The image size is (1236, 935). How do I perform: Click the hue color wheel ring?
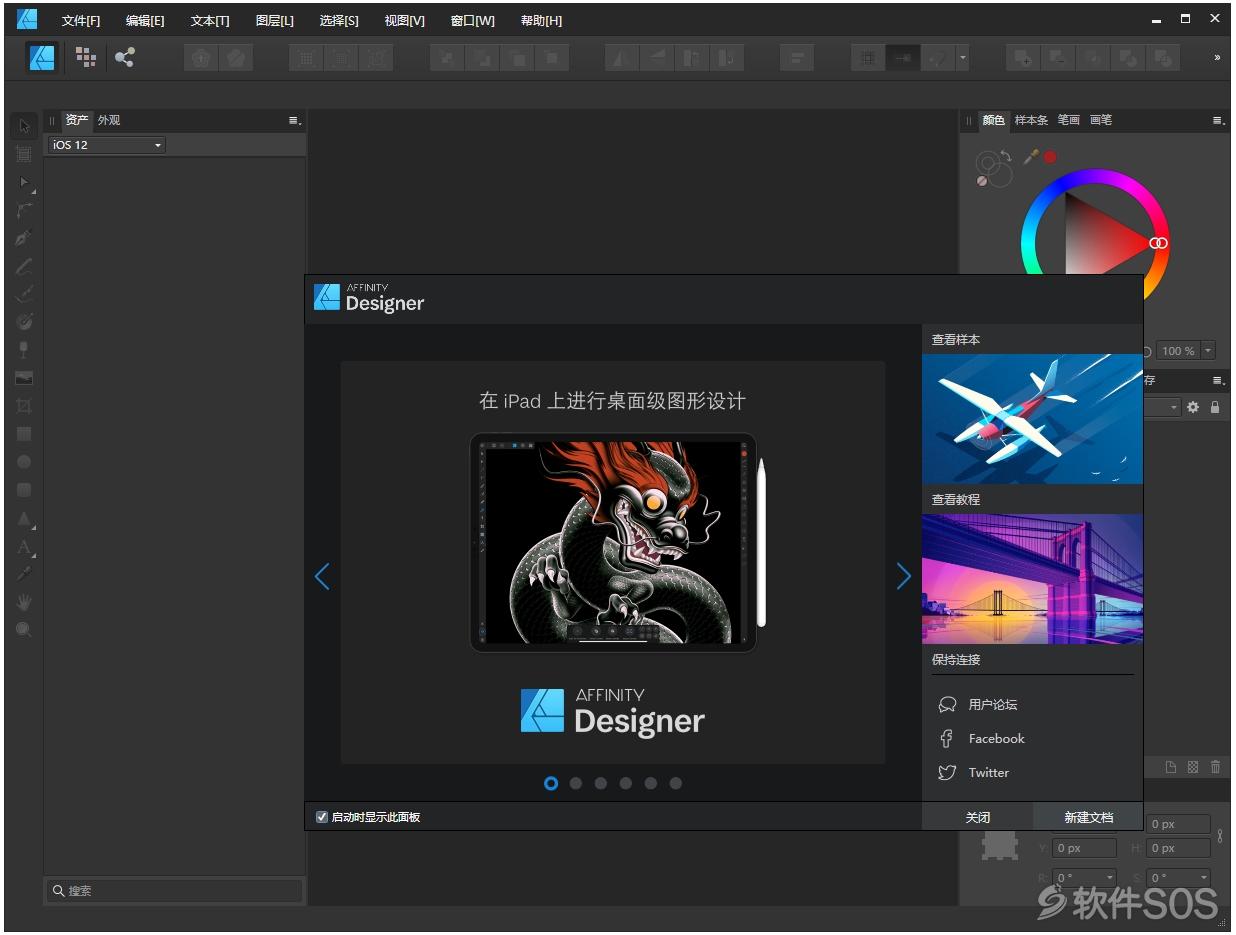(1095, 178)
